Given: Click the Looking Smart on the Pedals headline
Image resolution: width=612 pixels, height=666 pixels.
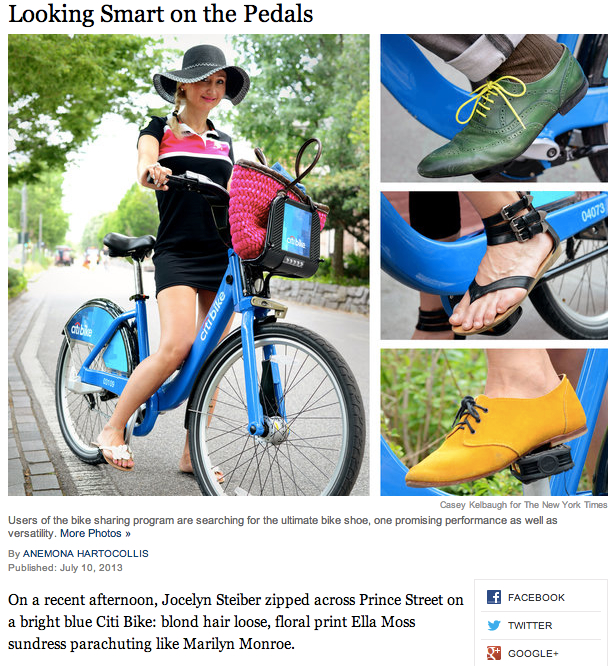Looking at the screenshot, I should (161, 14).
